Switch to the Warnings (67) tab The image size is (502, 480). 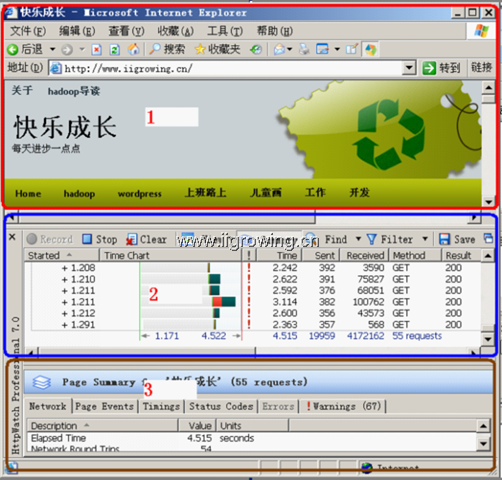343,407
